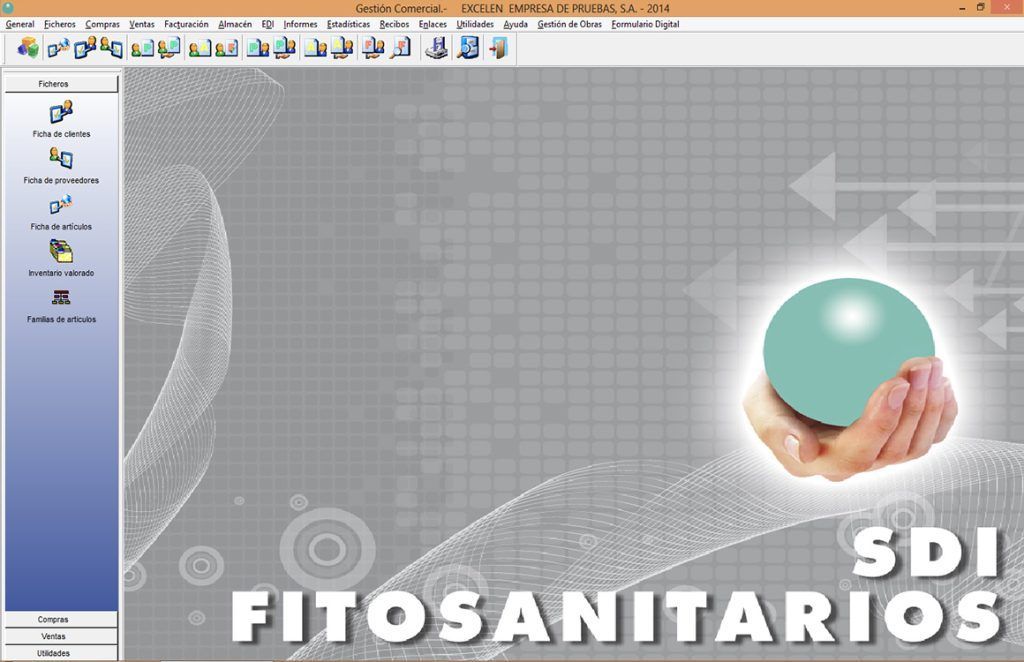Open the Estadísticas menu

(348, 23)
